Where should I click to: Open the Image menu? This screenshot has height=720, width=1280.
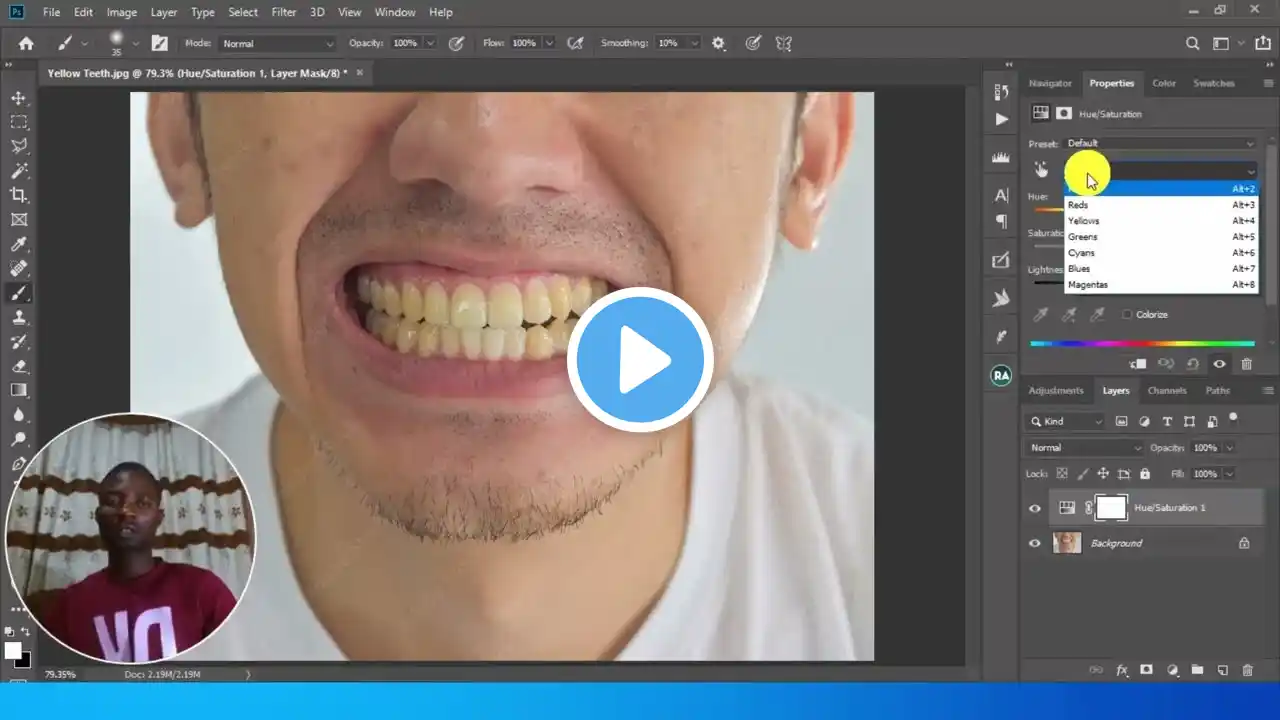[121, 12]
